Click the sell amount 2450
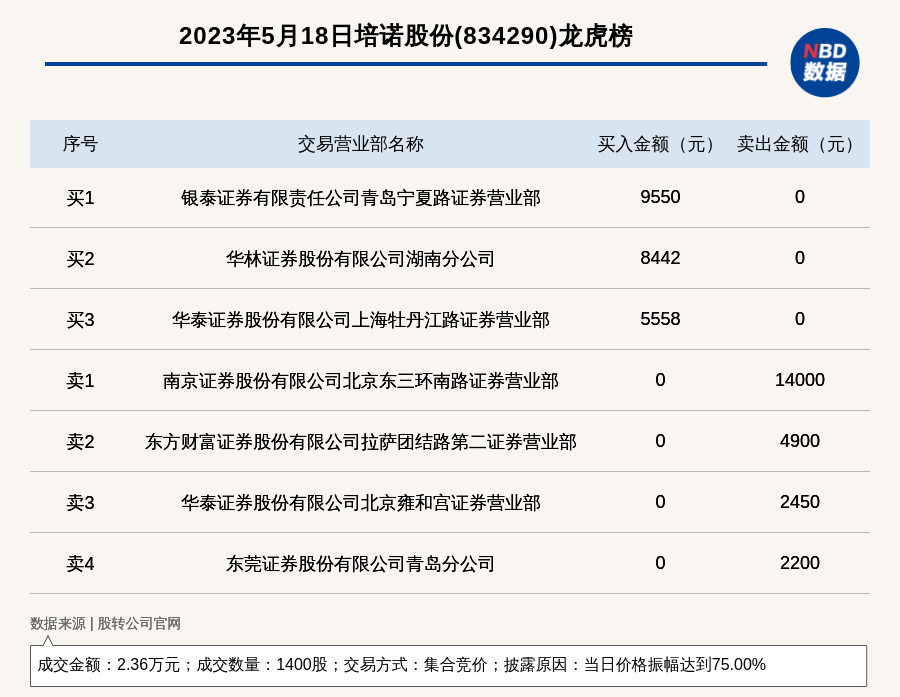This screenshot has width=900, height=697. coord(800,501)
